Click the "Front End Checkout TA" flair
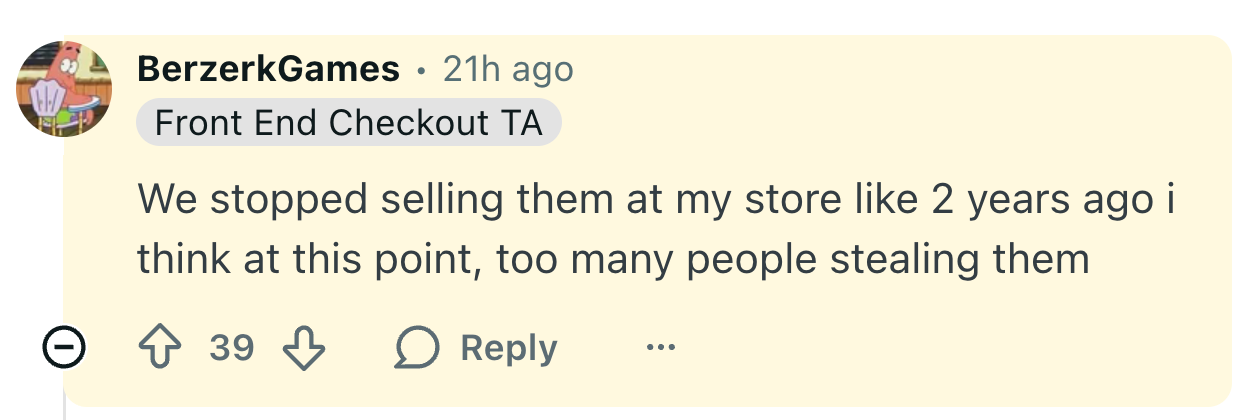Image resolution: width=1254 pixels, height=420 pixels. [348, 123]
